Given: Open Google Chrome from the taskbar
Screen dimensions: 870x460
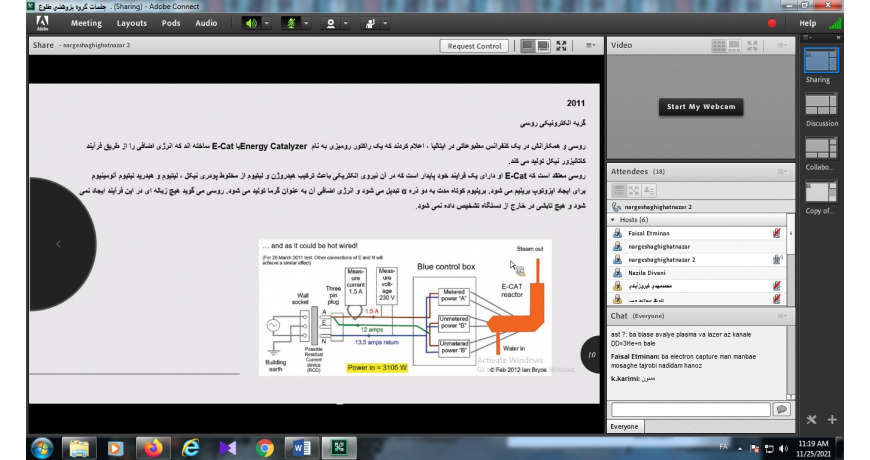Looking at the screenshot, I should click(265, 448).
